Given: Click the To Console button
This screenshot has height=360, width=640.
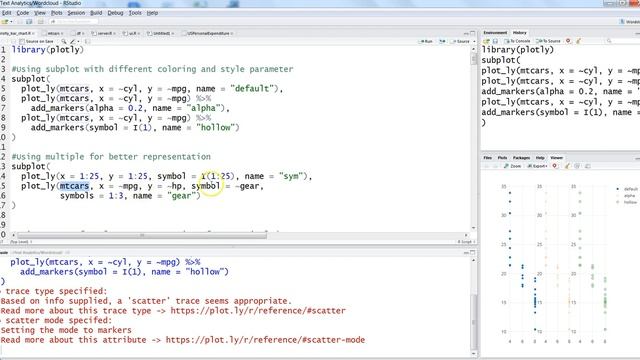Looking at the screenshot, I should click(517, 41).
